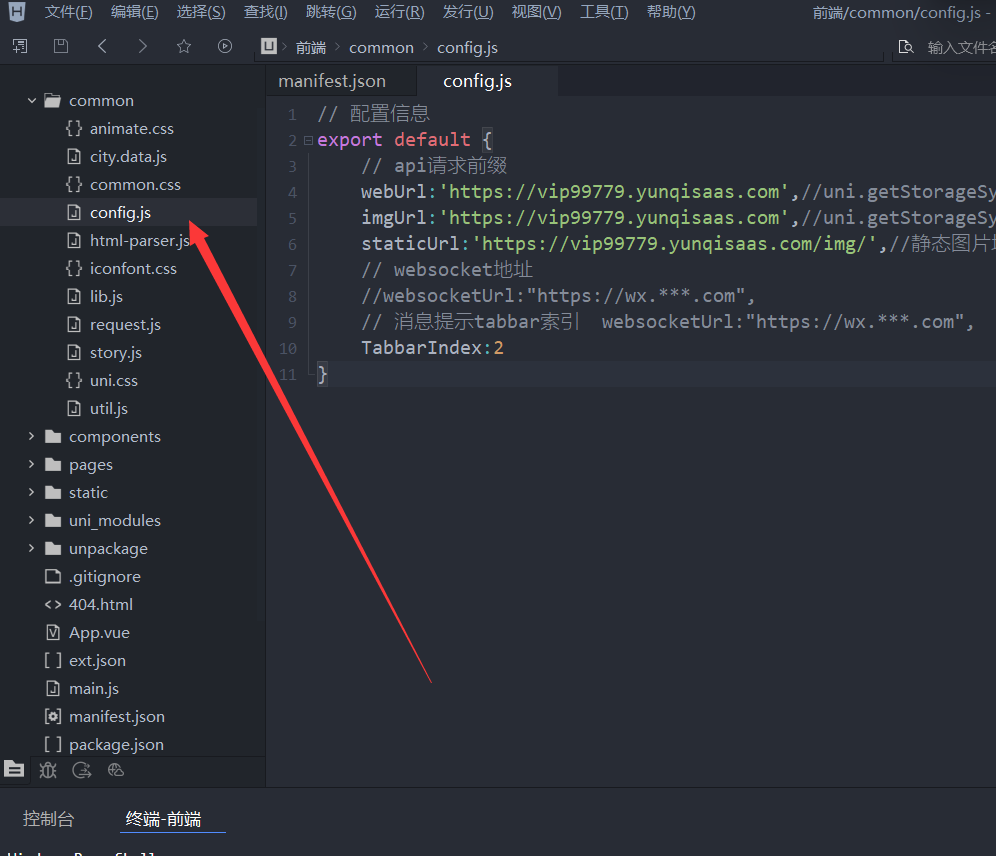Open the 工具(T) menu
996x856 pixels.
coord(604,12)
